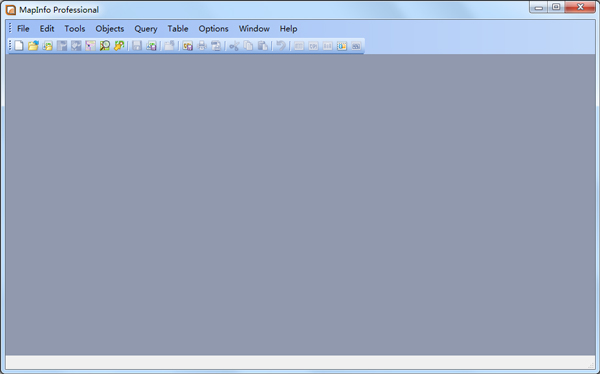The width and height of the screenshot is (600, 374).
Task: Open the Query menu
Action: [x=146, y=29]
